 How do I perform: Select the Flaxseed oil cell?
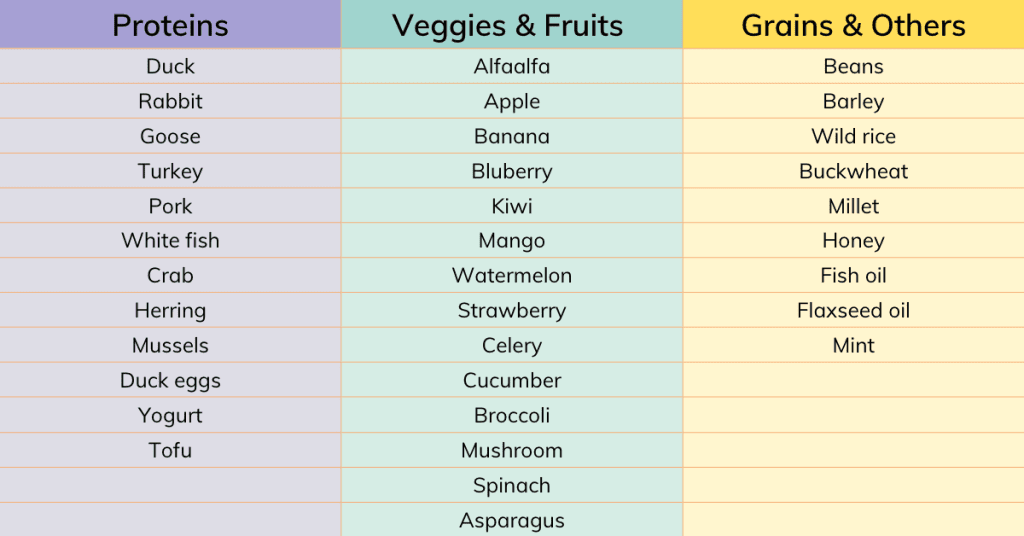pyautogui.click(x=854, y=310)
